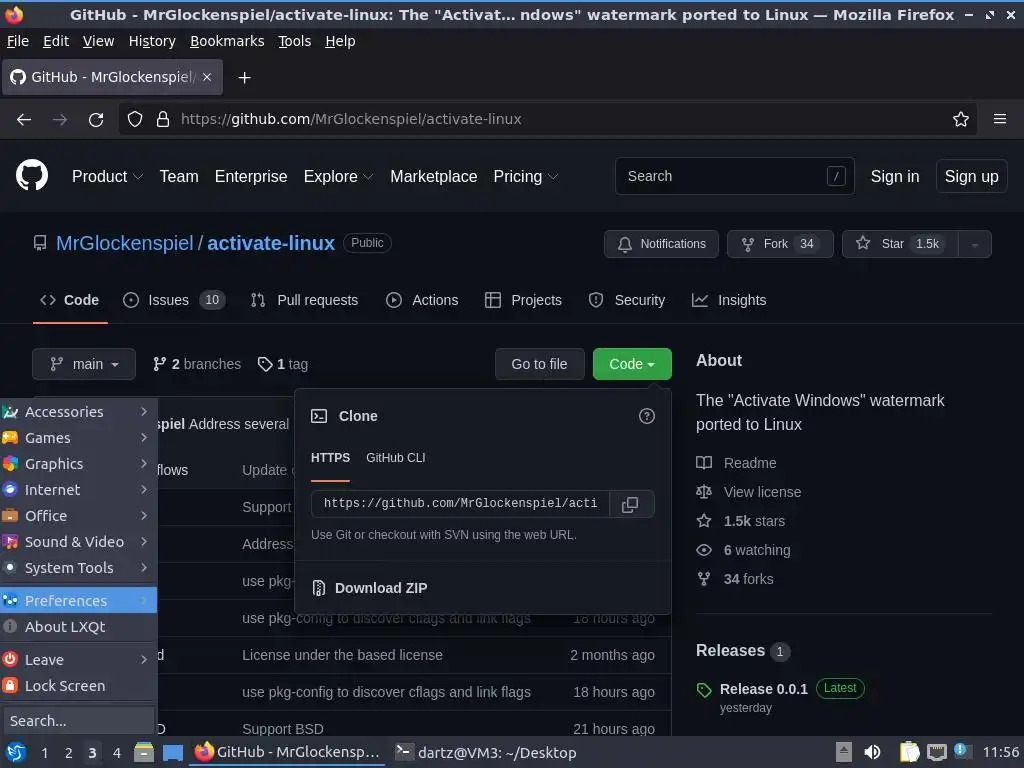Open the volume control tray icon
Image resolution: width=1024 pixels, height=768 pixels.
pos(872,752)
